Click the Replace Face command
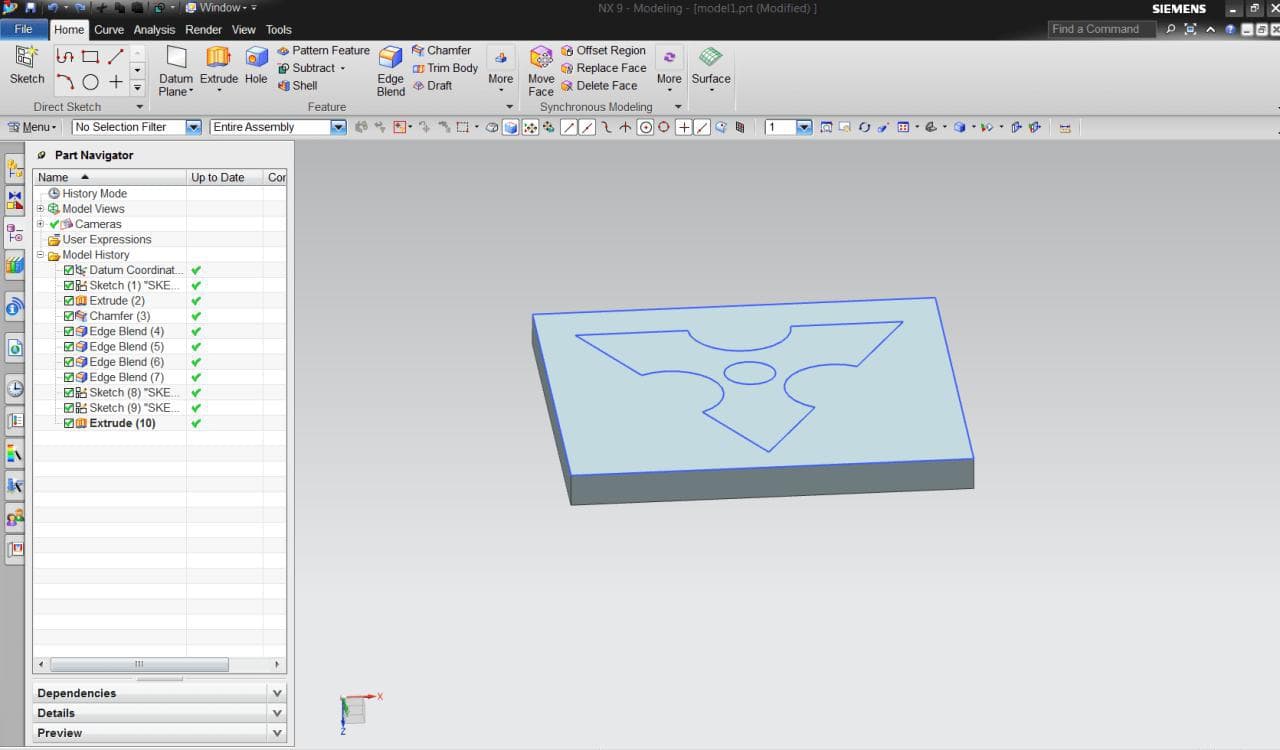The height and width of the screenshot is (750, 1280). (603, 68)
